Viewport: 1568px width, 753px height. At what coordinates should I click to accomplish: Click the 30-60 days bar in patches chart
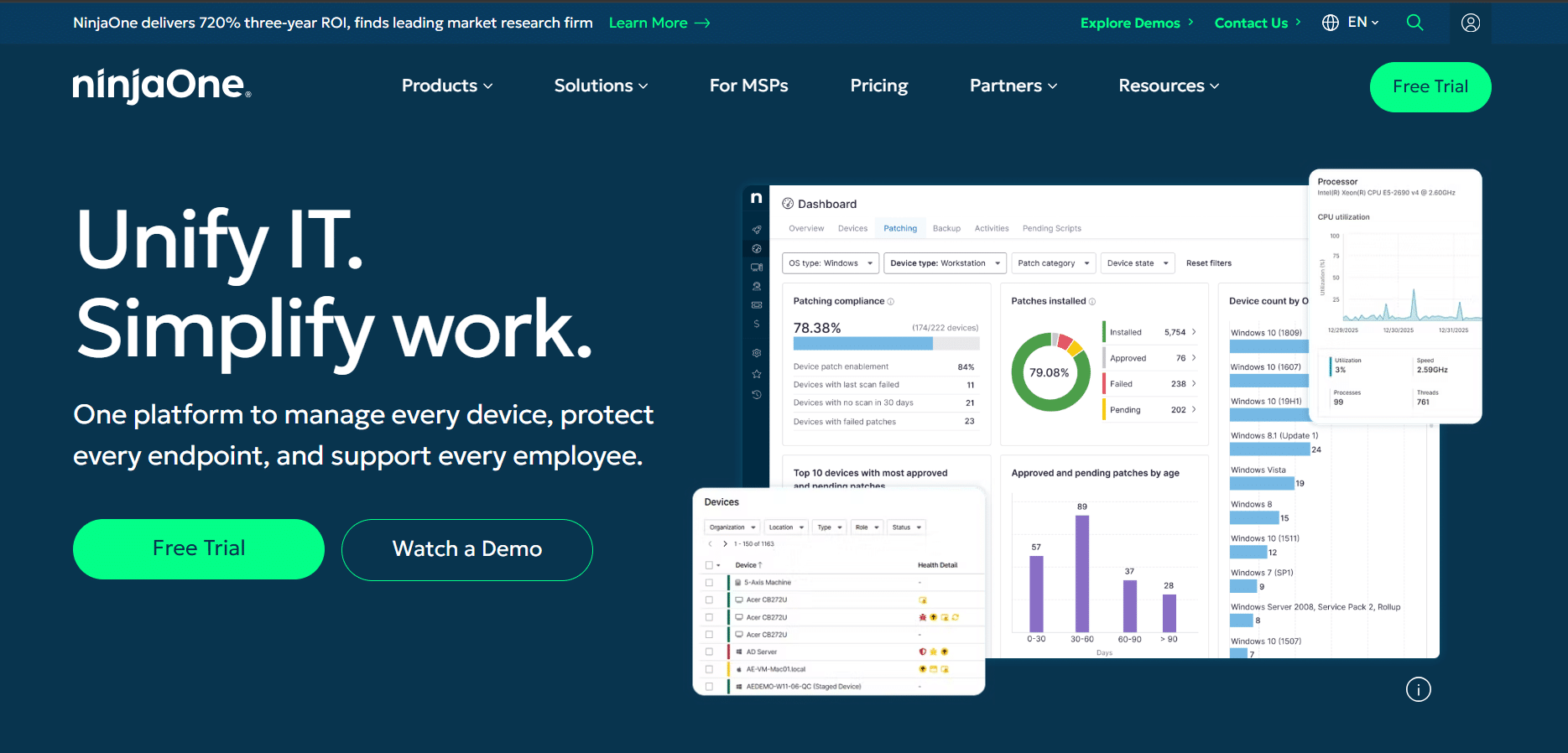tap(1082, 574)
